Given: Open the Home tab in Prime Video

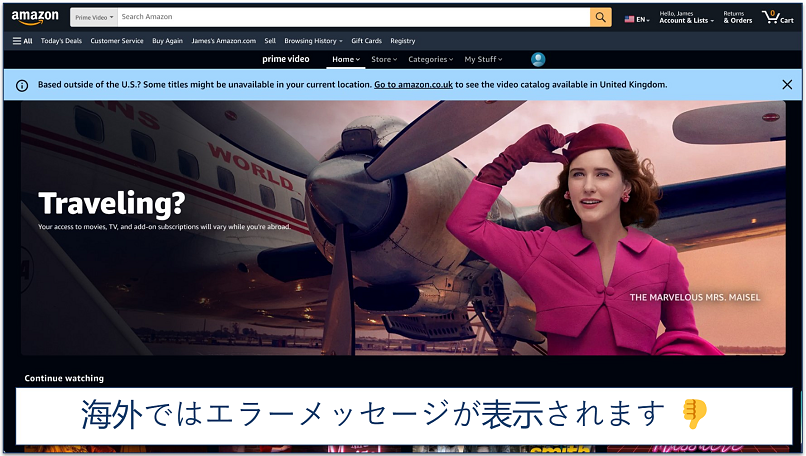Looking at the screenshot, I should click(345, 59).
